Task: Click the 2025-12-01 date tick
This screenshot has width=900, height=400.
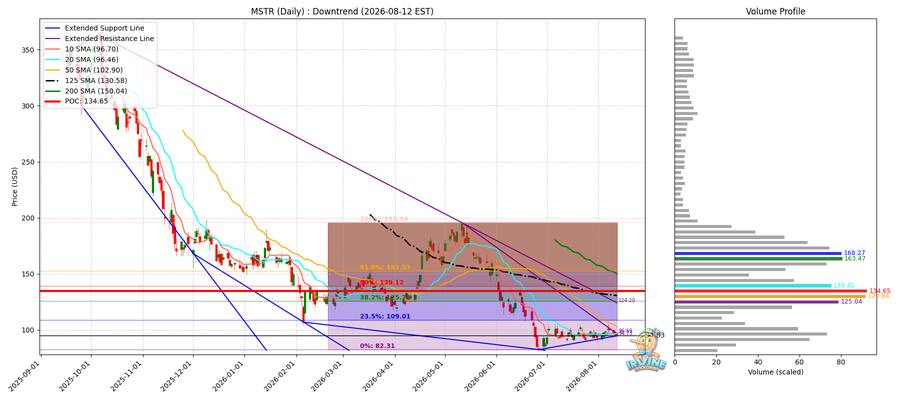Action: click(x=179, y=376)
